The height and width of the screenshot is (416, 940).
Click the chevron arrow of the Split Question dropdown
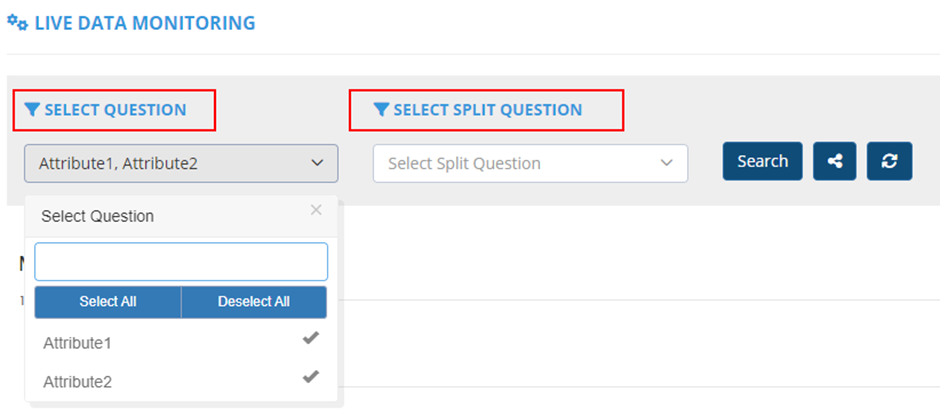(x=666, y=163)
